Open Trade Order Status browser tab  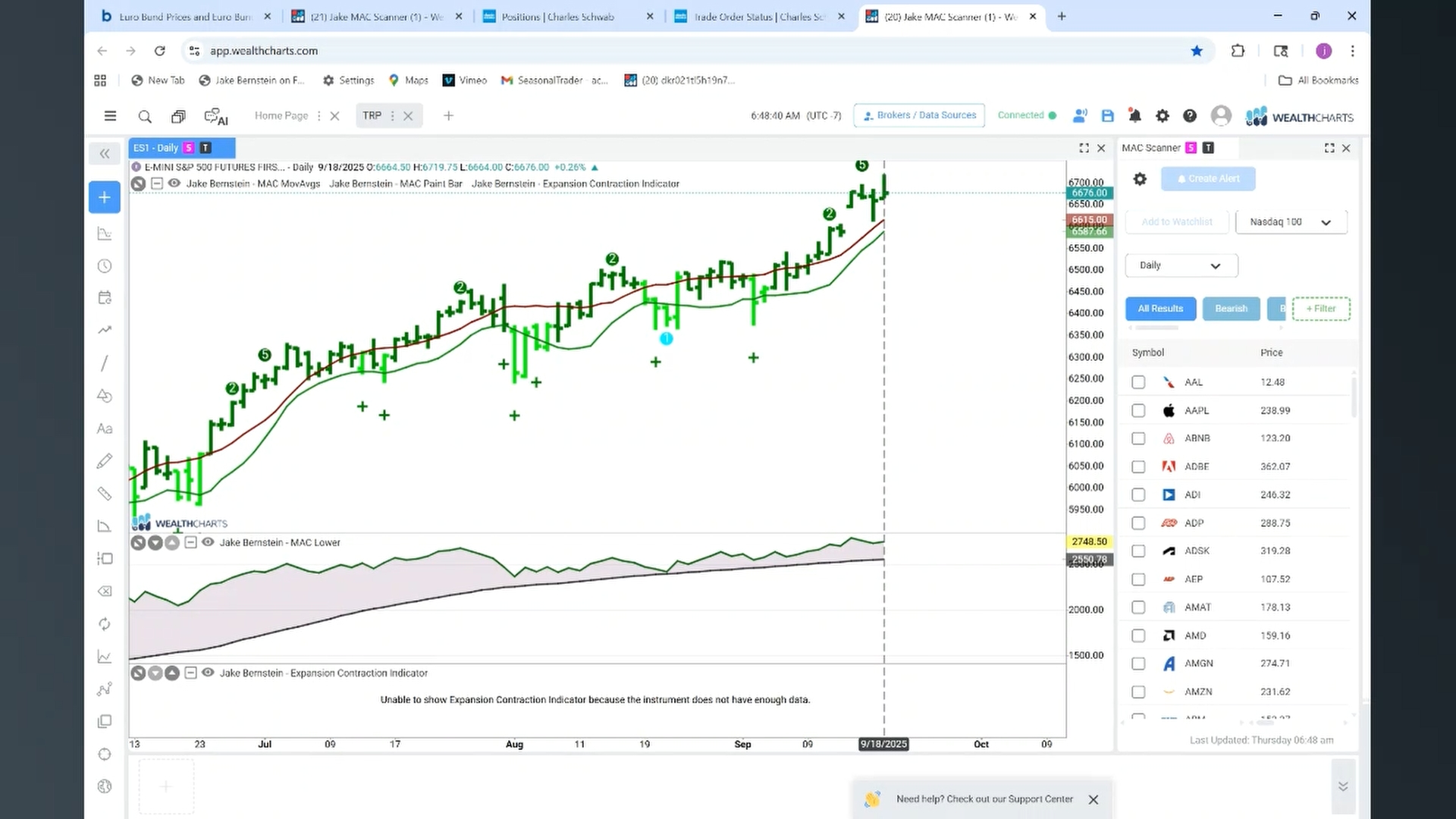pos(758,17)
